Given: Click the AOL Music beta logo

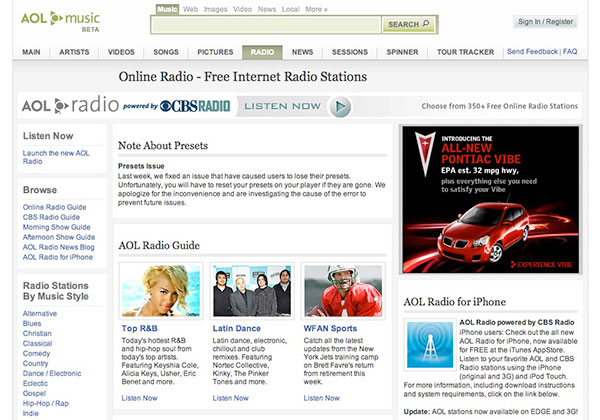Looking at the screenshot, I should 60,21.
